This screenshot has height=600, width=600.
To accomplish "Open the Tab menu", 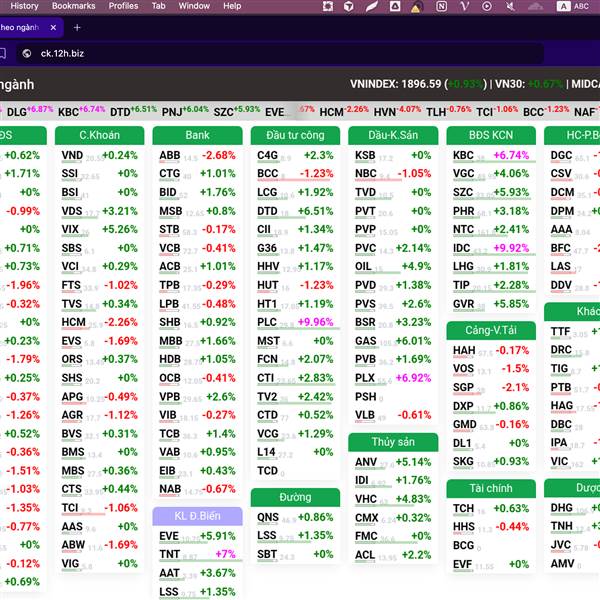I will coord(158,6).
